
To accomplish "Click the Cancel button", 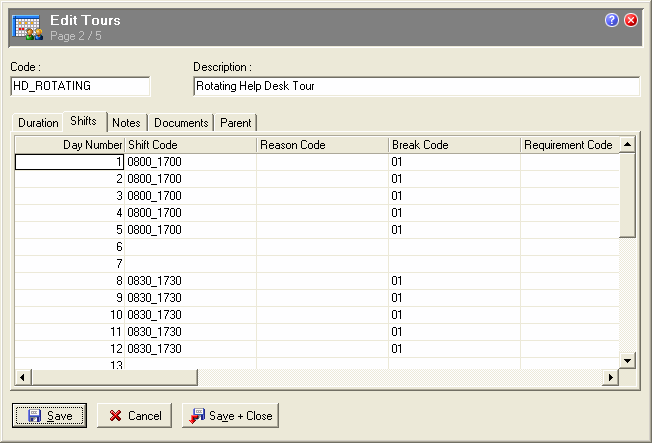I will (134, 415).
